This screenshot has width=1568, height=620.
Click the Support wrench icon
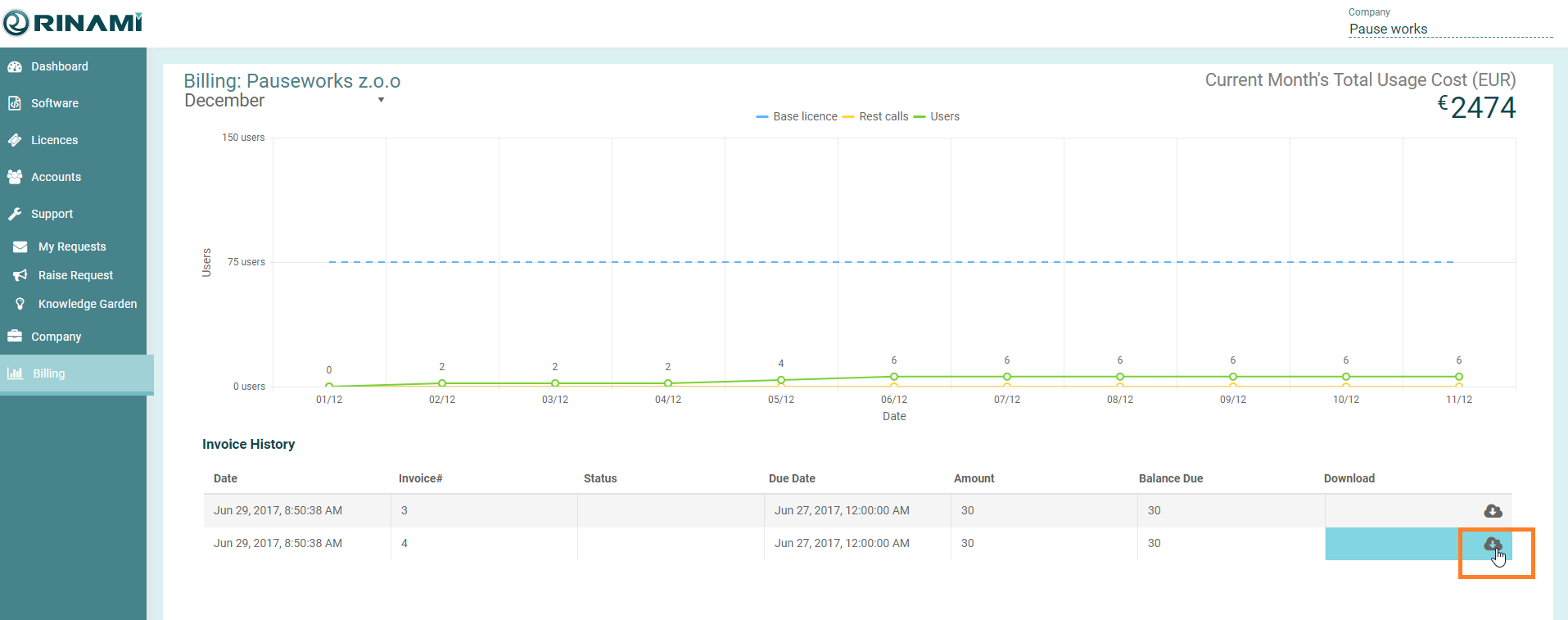click(x=15, y=214)
